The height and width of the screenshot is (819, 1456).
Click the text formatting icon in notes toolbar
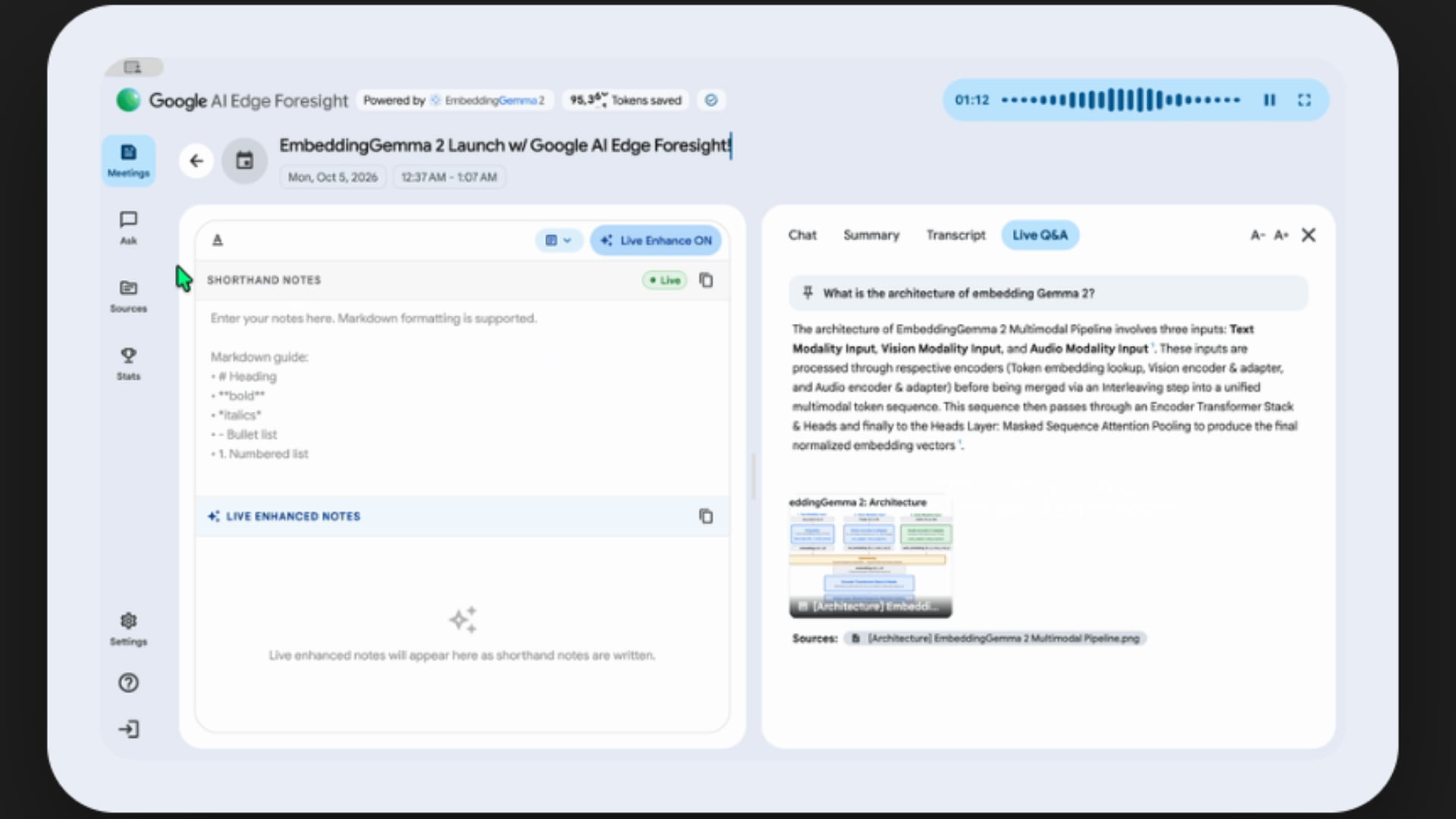(x=218, y=240)
